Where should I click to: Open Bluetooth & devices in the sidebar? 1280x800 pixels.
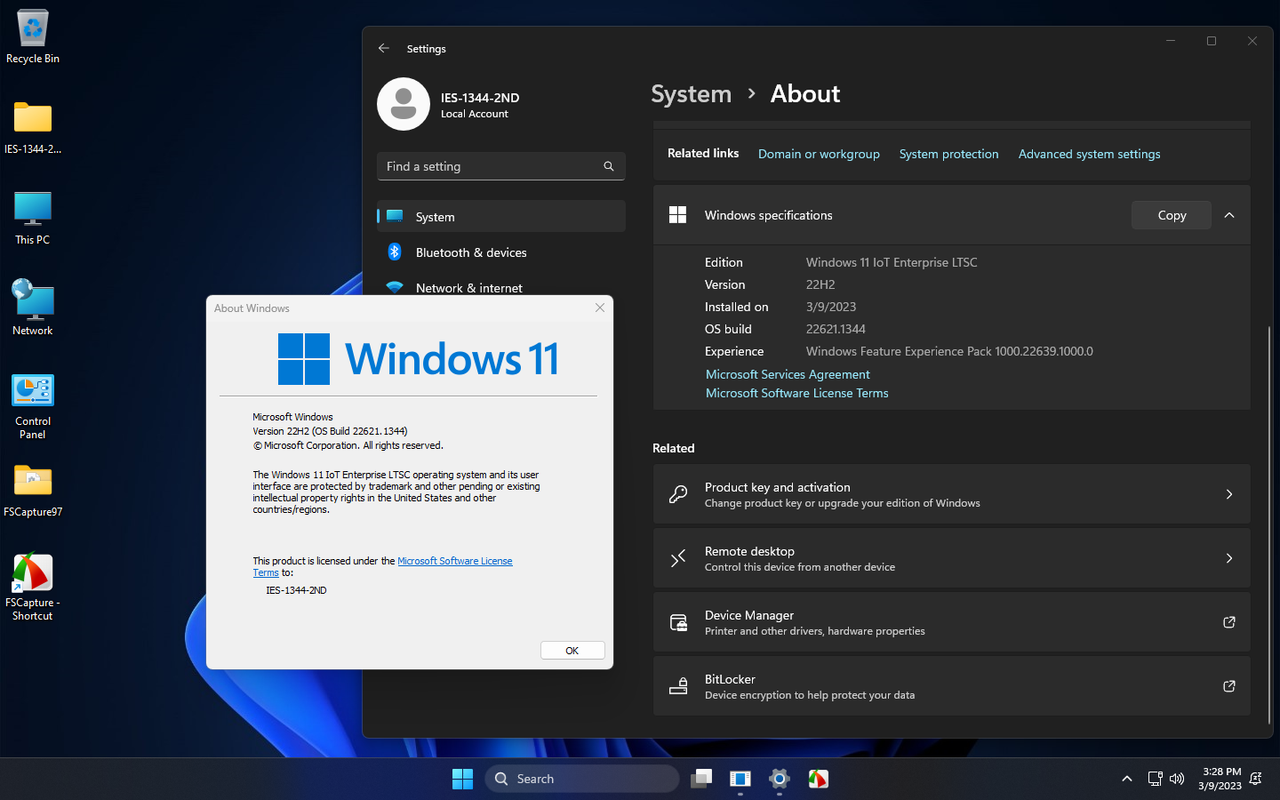501,252
